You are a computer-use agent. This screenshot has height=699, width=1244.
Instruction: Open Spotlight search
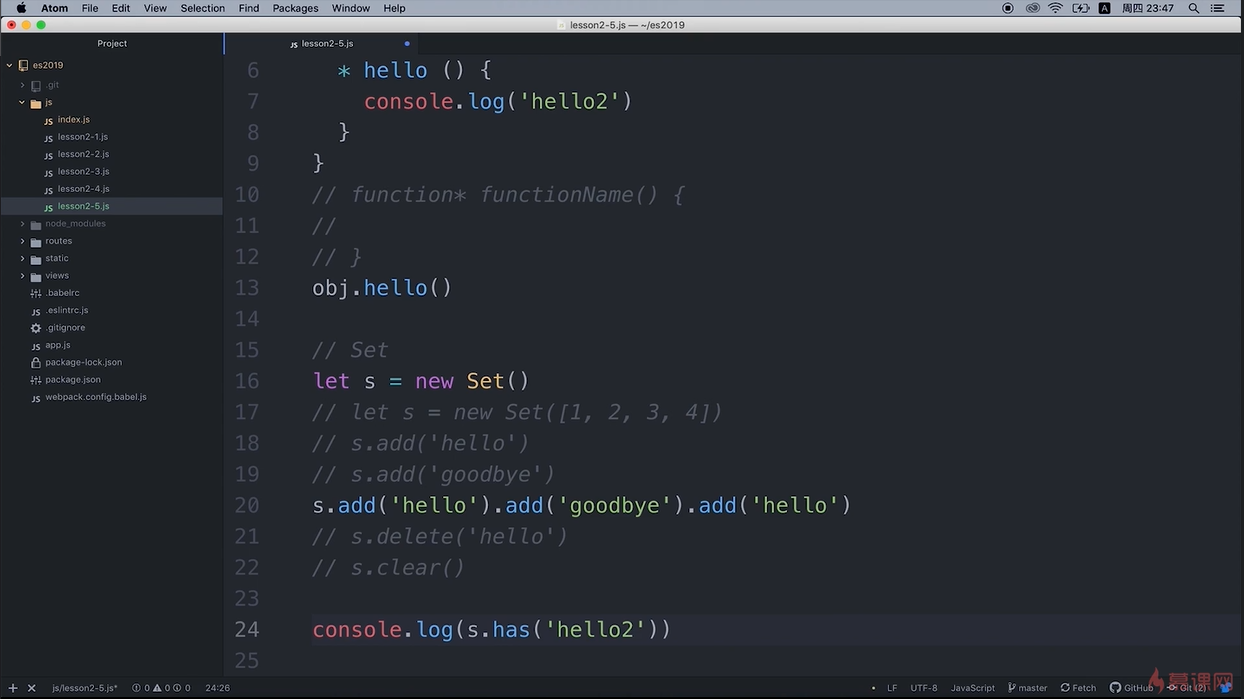point(1194,8)
